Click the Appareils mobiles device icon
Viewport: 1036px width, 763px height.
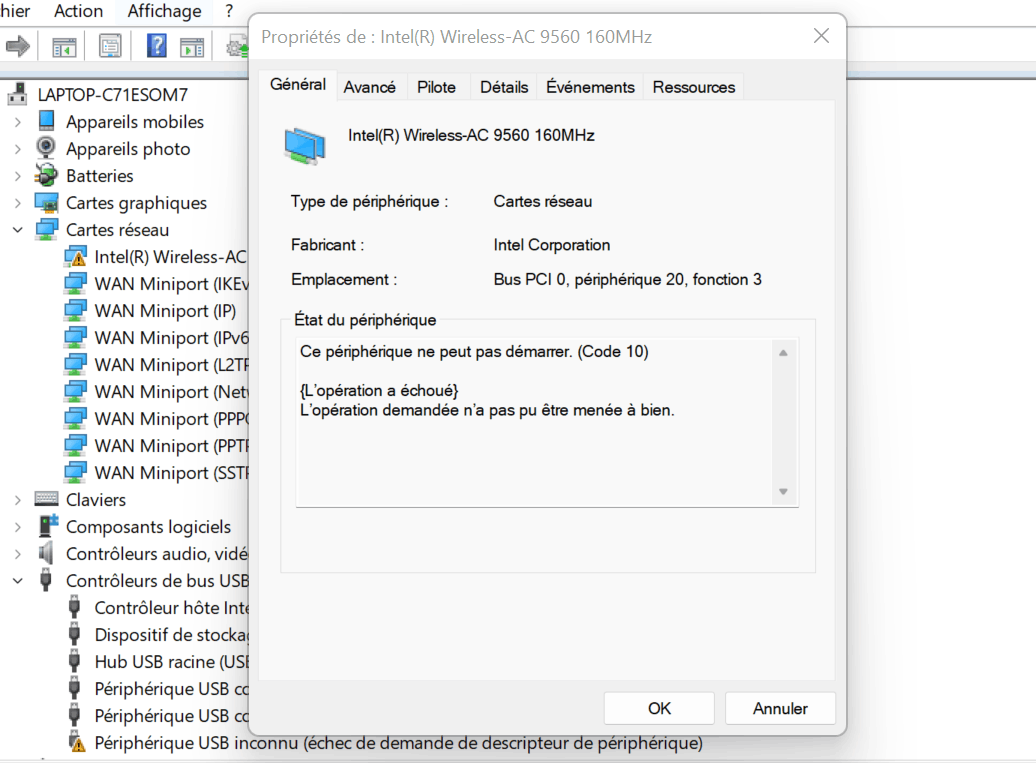point(46,121)
